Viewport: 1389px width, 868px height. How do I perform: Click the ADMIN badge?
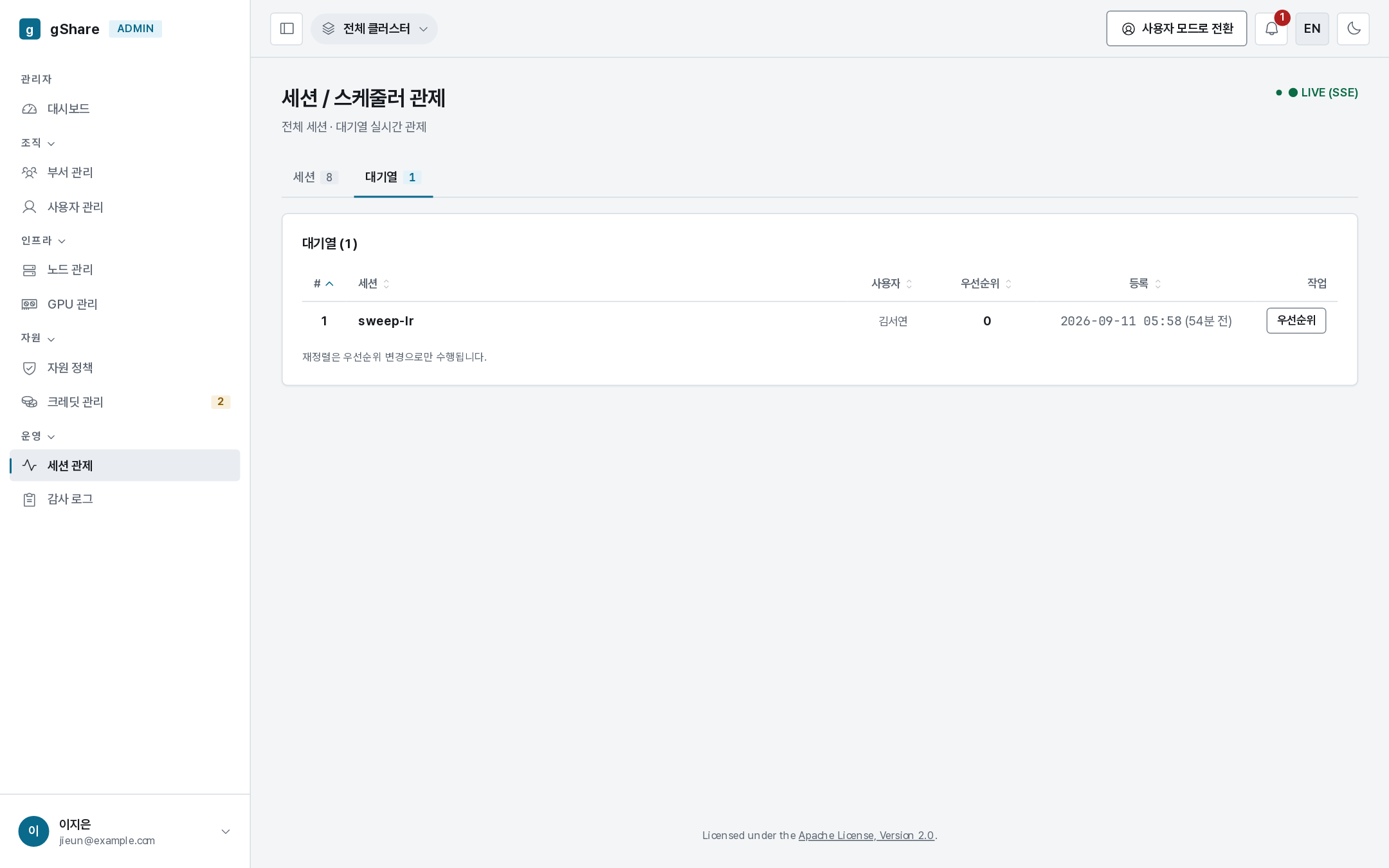click(135, 29)
